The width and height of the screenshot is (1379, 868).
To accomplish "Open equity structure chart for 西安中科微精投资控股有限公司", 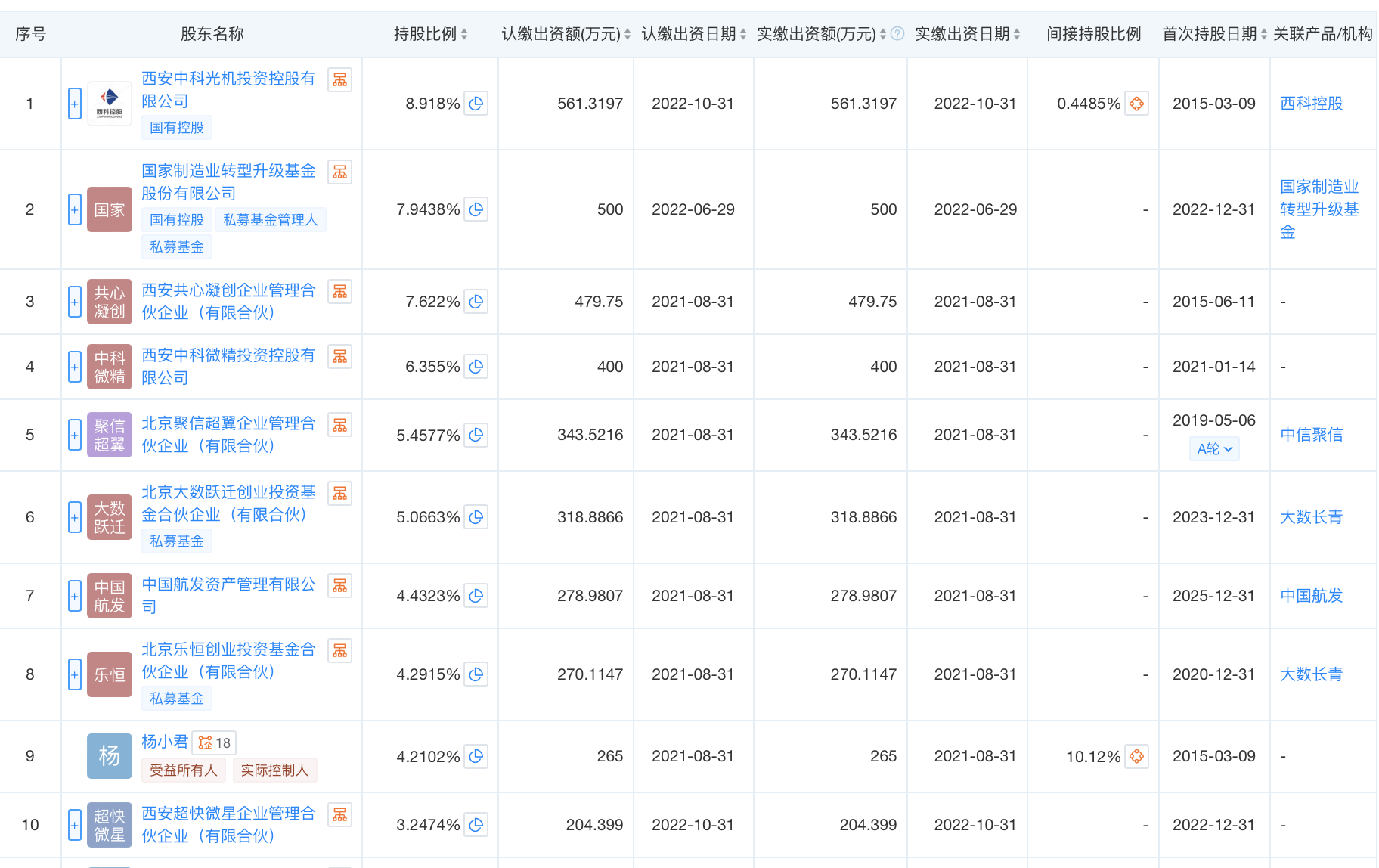I will [x=340, y=356].
